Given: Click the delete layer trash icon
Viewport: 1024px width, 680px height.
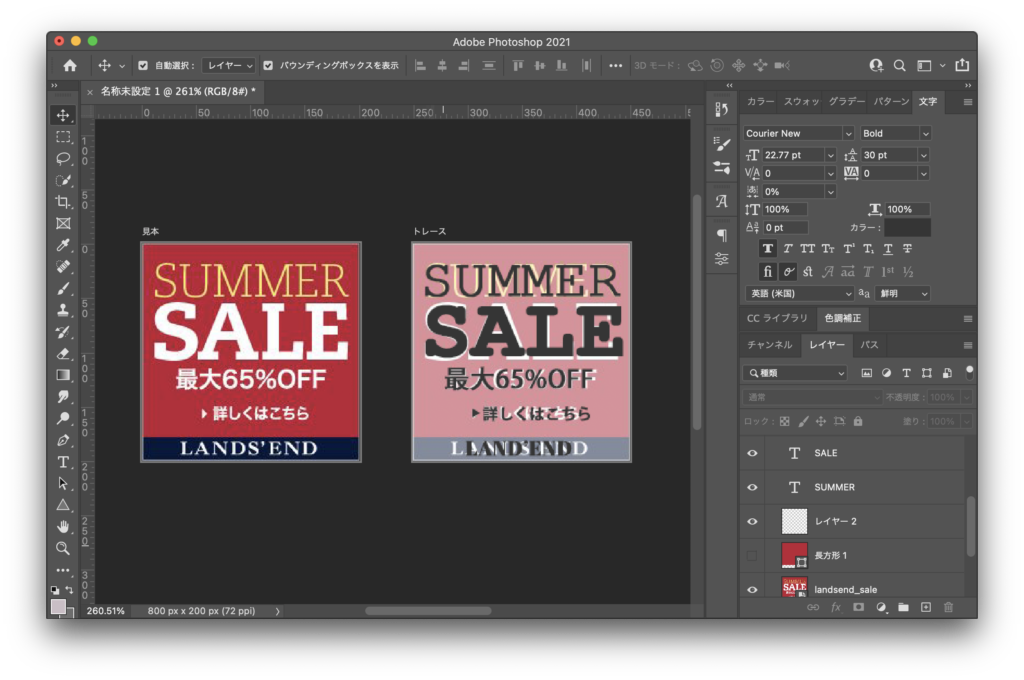Looking at the screenshot, I should (948, 607).
